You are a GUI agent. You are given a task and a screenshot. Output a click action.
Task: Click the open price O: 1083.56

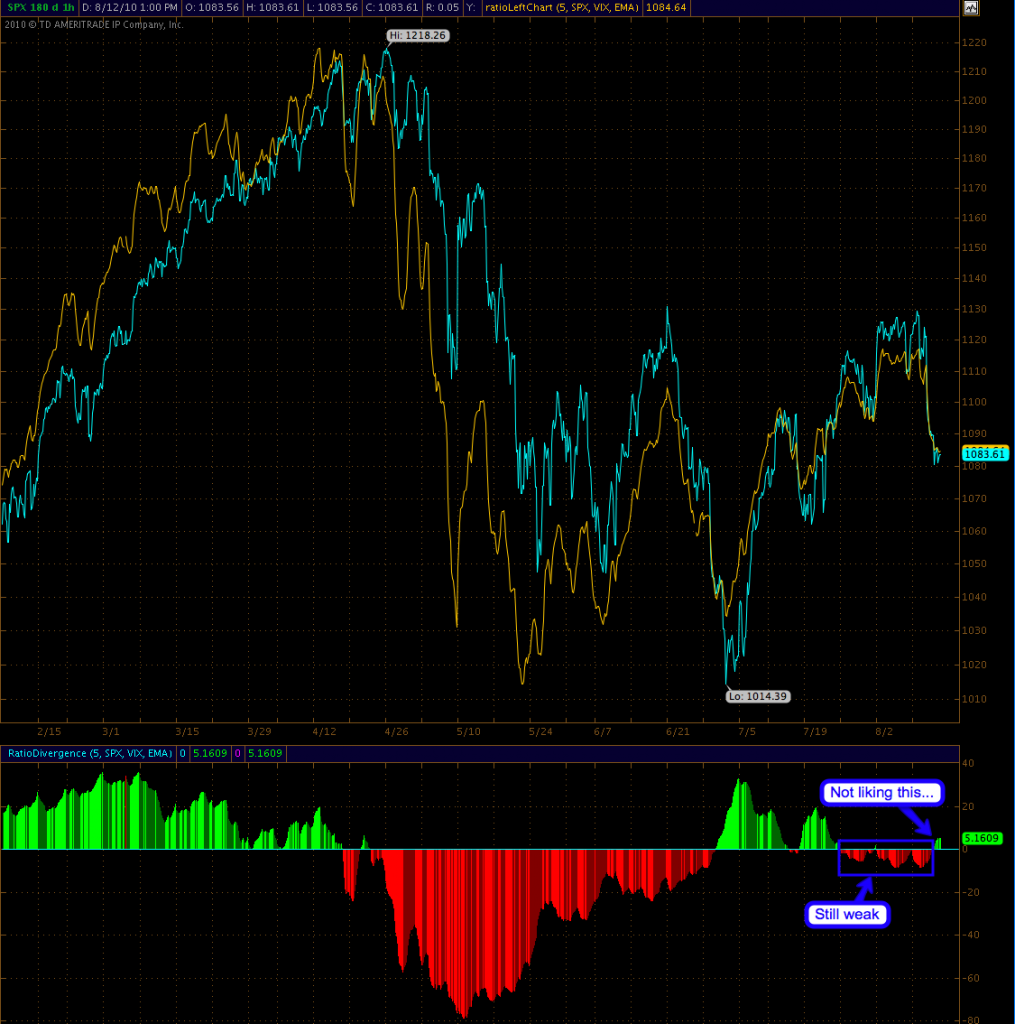tap(212, 8)
